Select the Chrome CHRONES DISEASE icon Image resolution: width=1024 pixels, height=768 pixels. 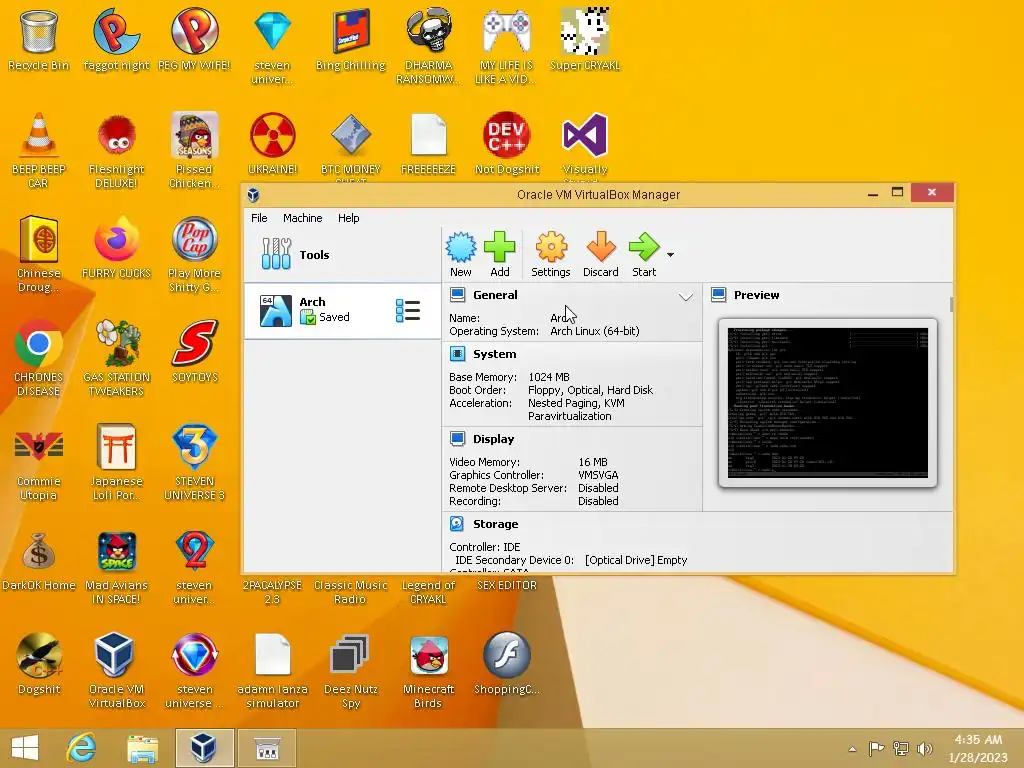(x=39, y=358)
